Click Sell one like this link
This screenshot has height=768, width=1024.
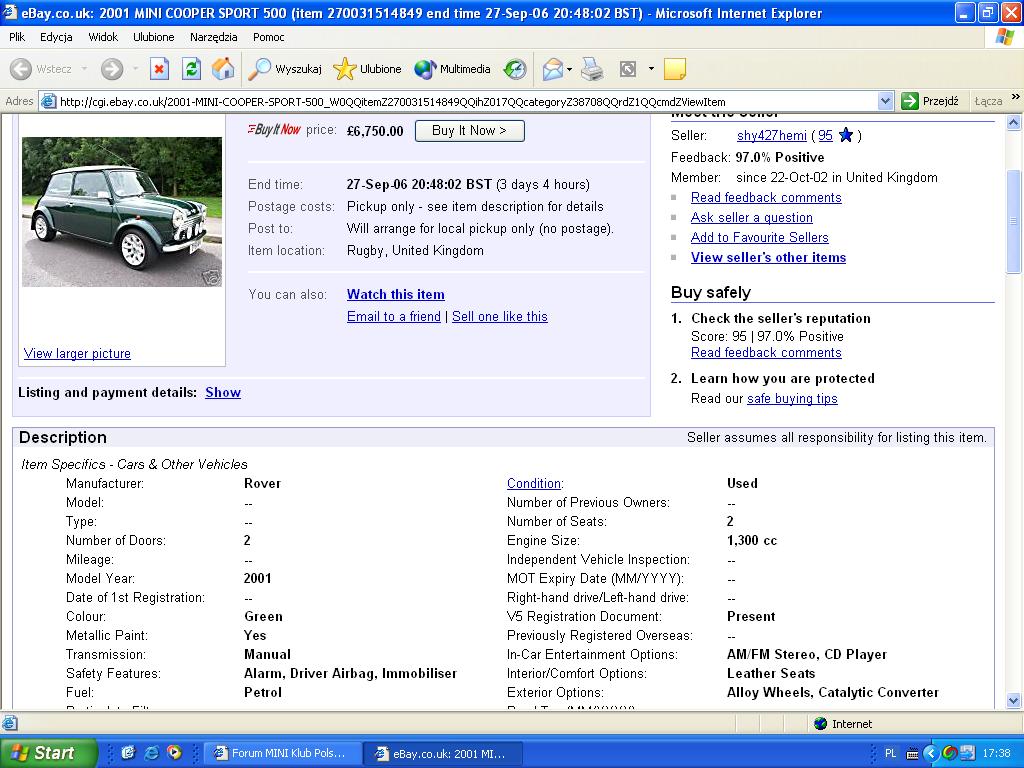500,317
